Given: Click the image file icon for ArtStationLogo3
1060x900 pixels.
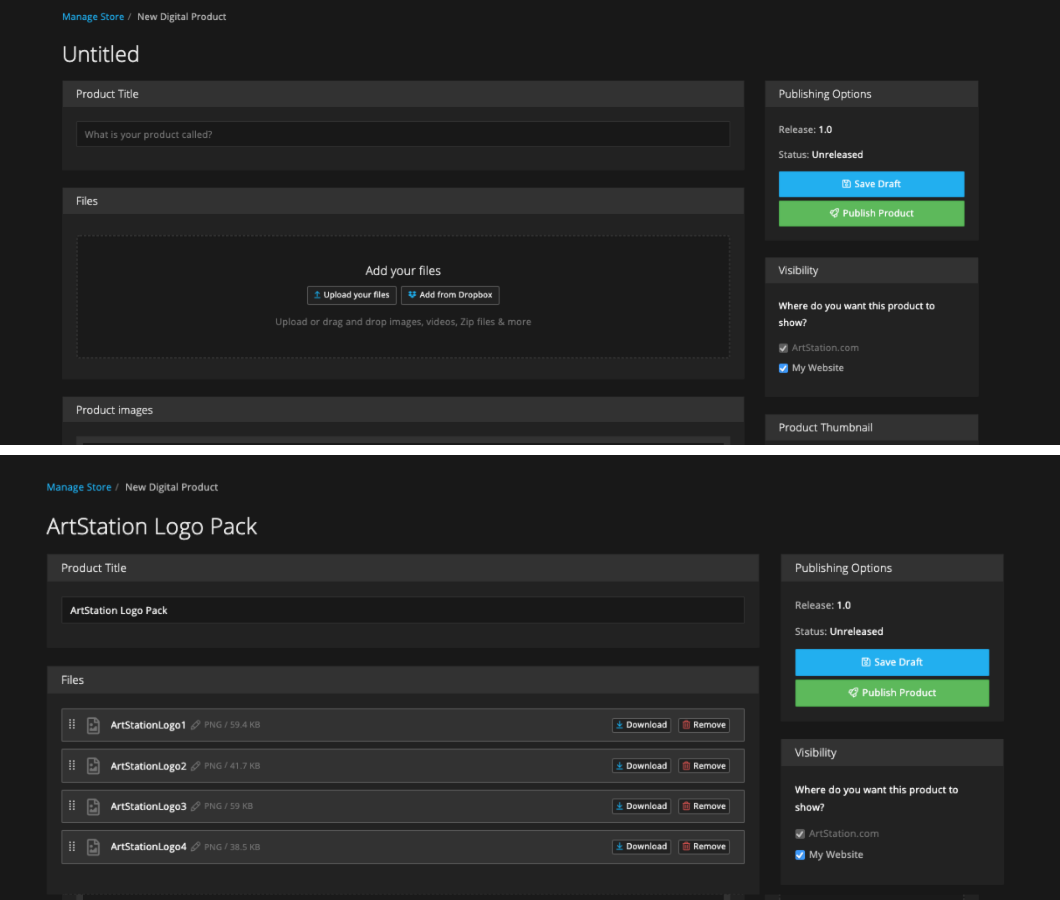Looking at the screenshot, I should [94, 806].
